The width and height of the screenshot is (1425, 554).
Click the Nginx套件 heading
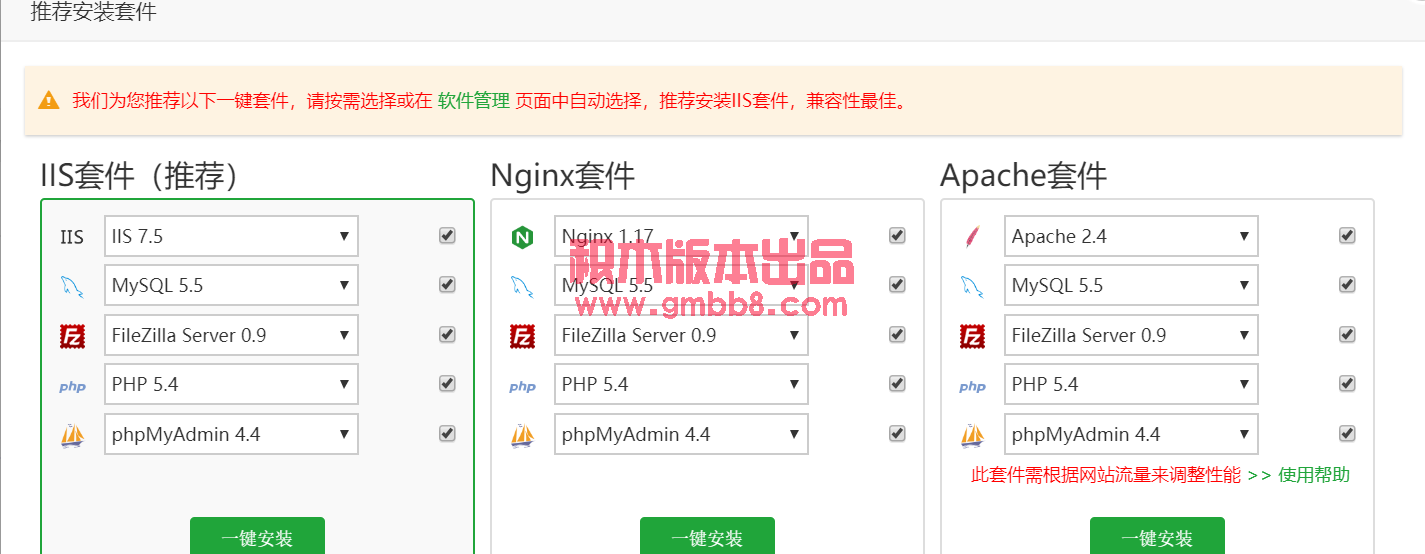[562, 175]
